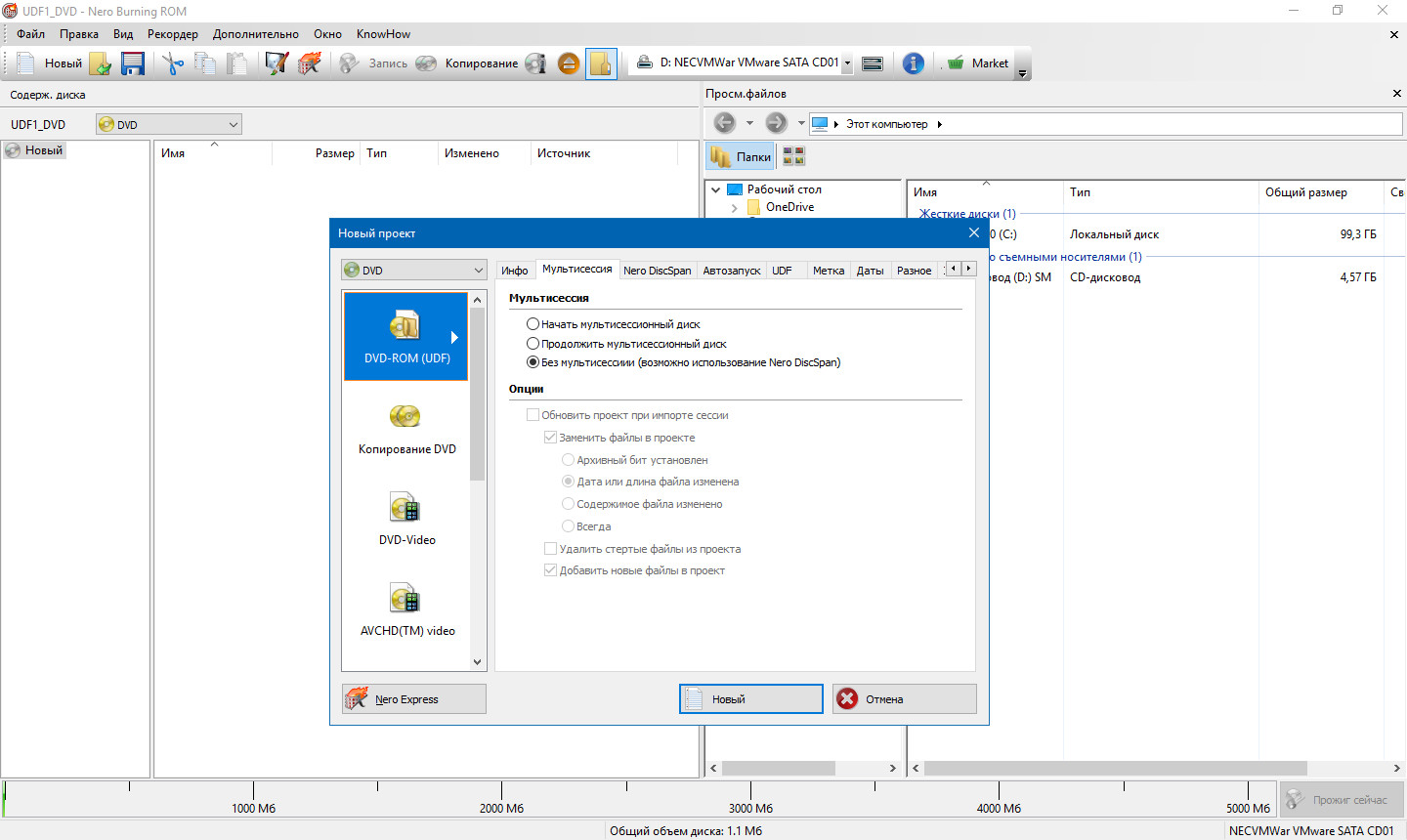Select Продолжить мультисессионный диск radio button
Viewport: 1407px width, 840px height.
click(x=533, y=344)
